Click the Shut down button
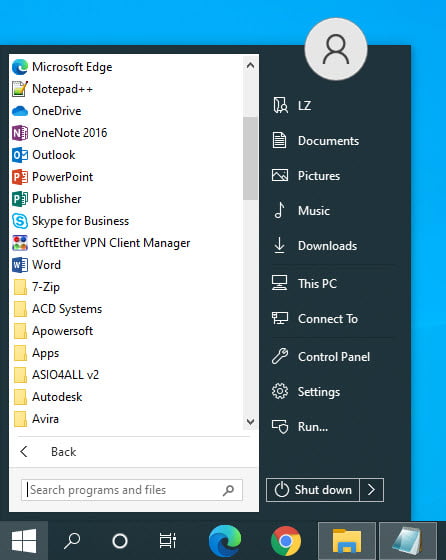The image size is (446, 560). pos(313,490)
